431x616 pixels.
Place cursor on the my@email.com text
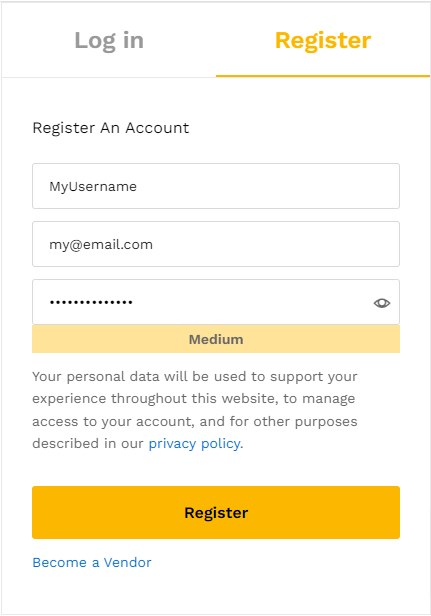101,245
